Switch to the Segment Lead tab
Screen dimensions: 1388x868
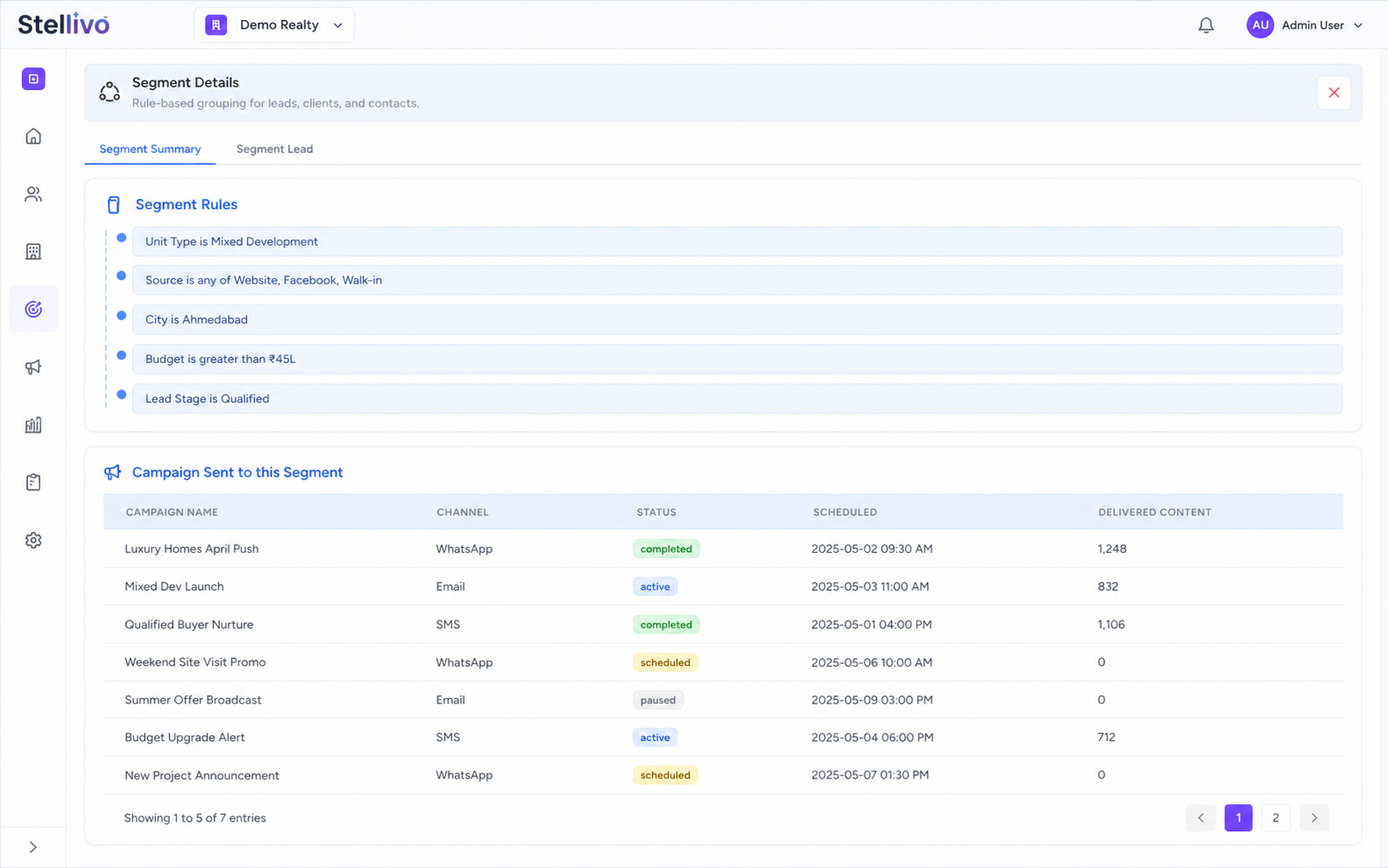pyautogui.click(x=275, y=150)
